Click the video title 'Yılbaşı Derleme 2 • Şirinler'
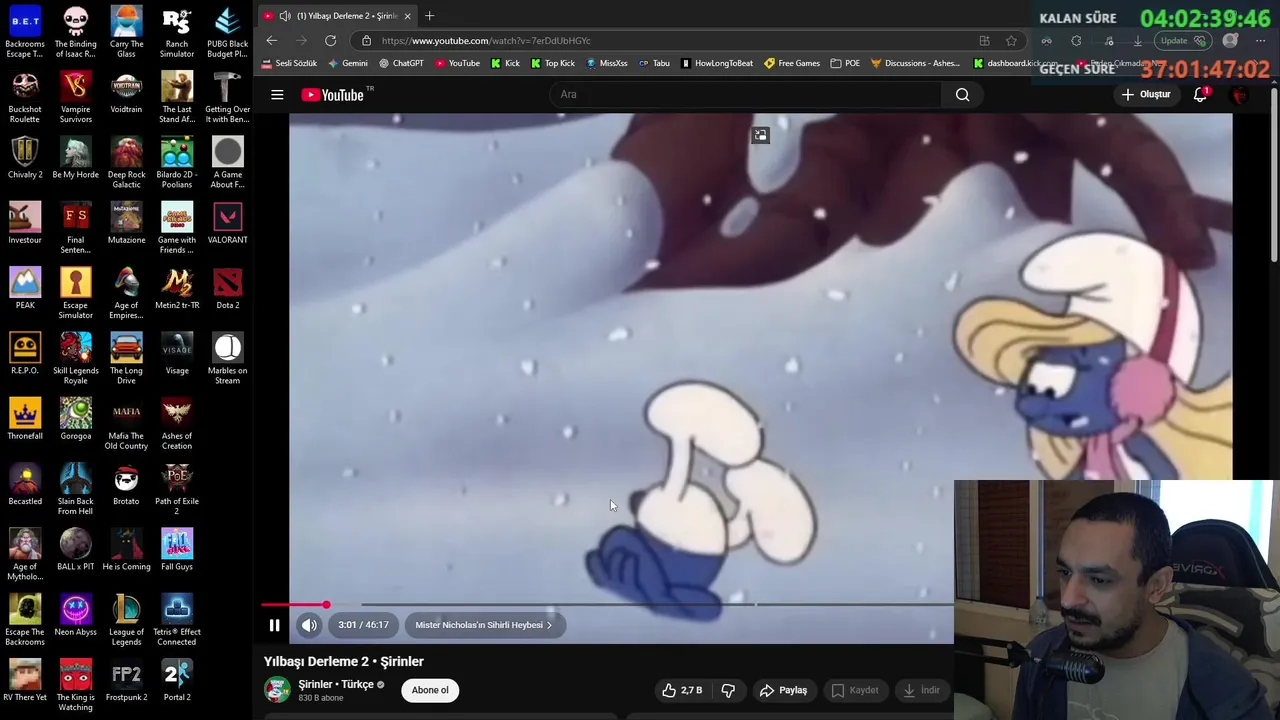 [x=344, y=661]
